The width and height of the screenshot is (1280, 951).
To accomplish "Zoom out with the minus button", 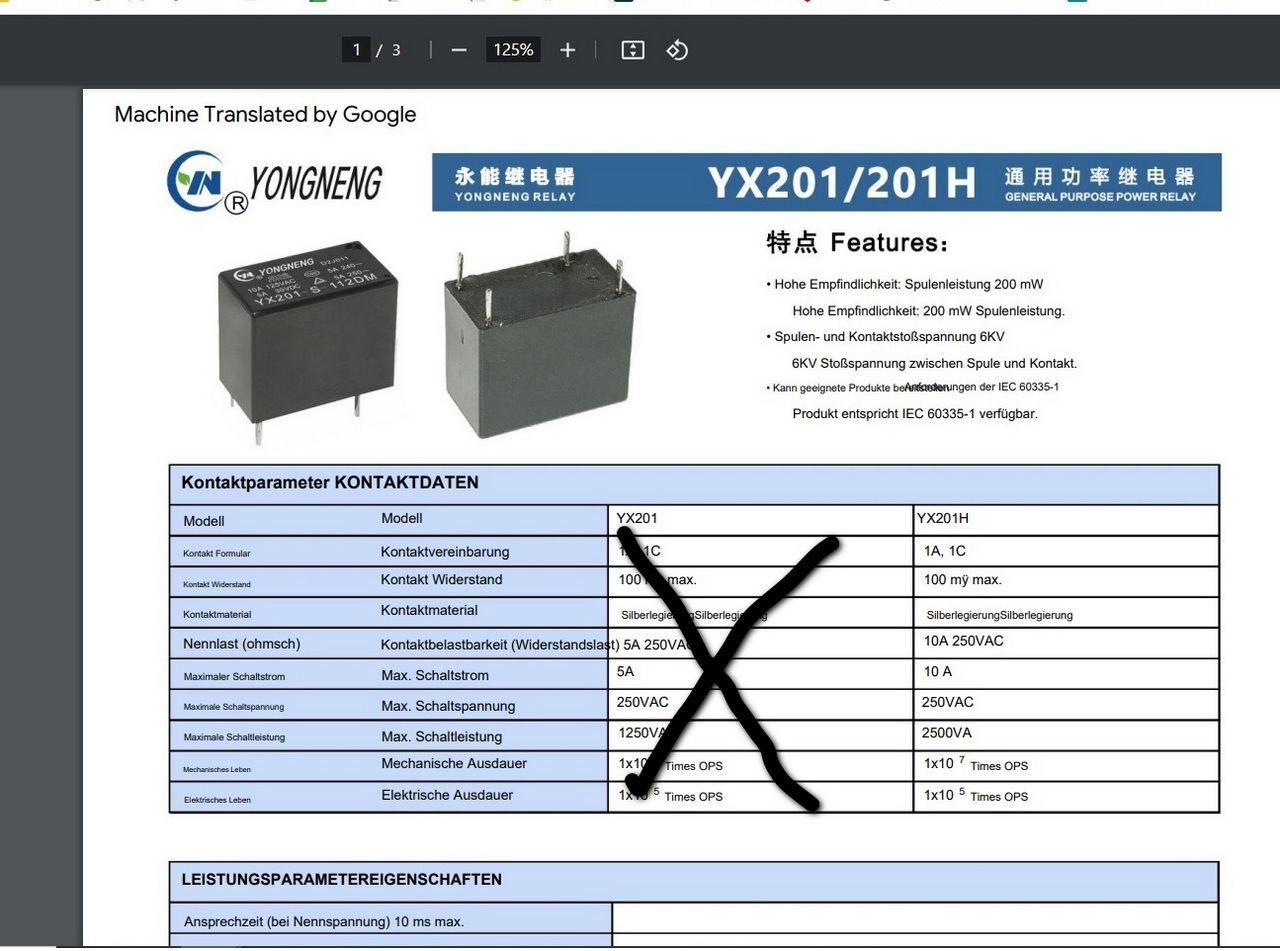I will coord(459,50).
